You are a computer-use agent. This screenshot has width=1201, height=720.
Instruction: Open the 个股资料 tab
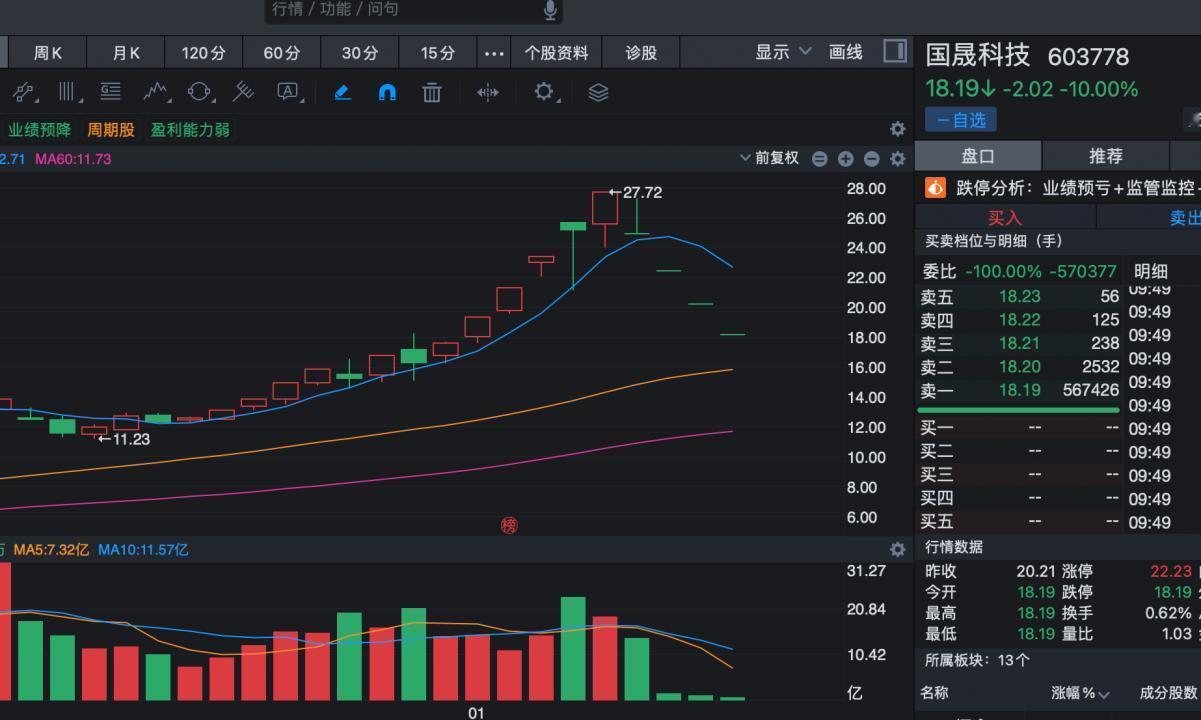(557, 53)
